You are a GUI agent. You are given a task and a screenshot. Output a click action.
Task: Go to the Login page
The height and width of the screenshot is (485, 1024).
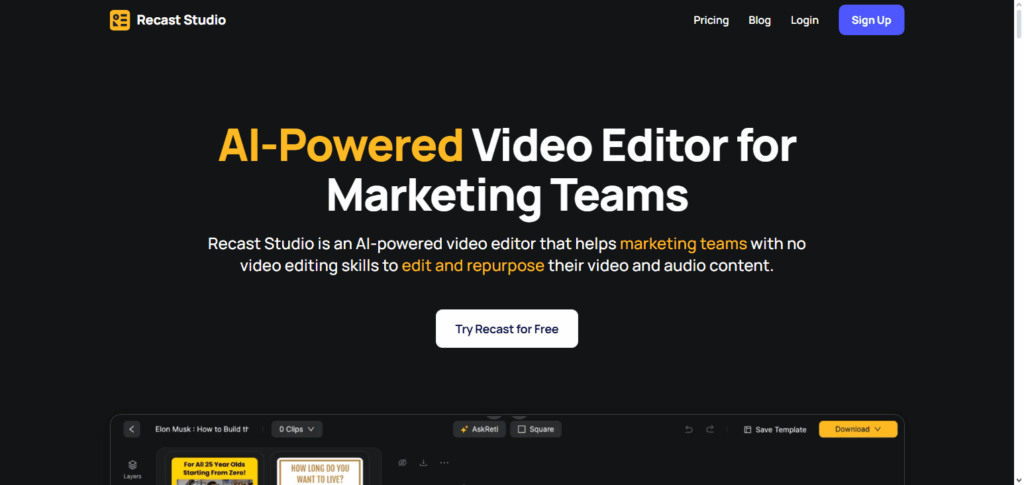[805, 20]
